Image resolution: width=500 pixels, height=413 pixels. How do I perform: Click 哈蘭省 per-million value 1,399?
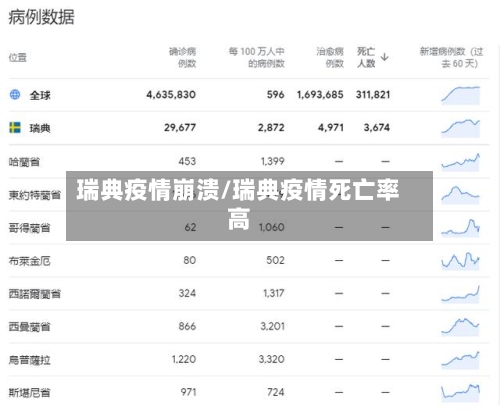[272, 161]
